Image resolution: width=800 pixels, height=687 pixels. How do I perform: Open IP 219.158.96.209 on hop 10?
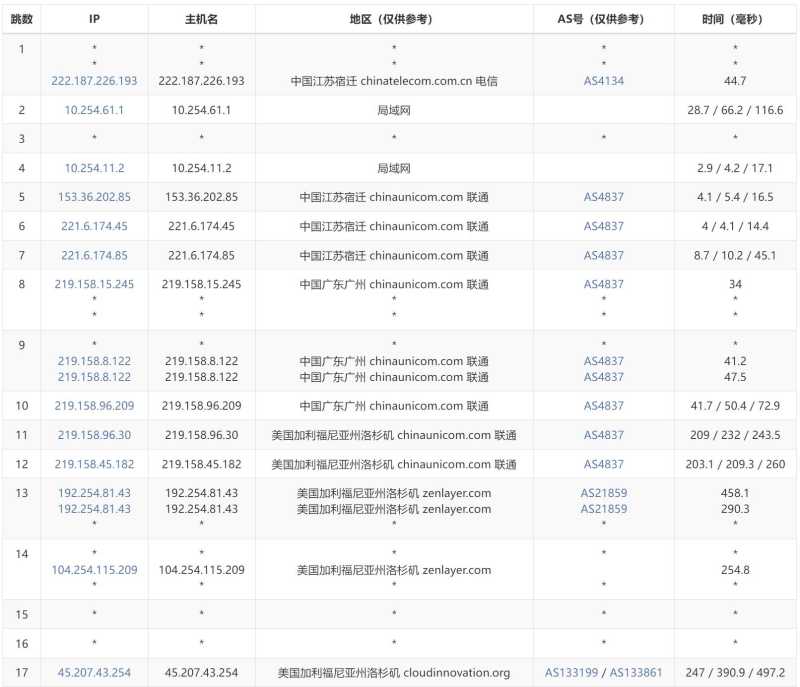point(94,406)
